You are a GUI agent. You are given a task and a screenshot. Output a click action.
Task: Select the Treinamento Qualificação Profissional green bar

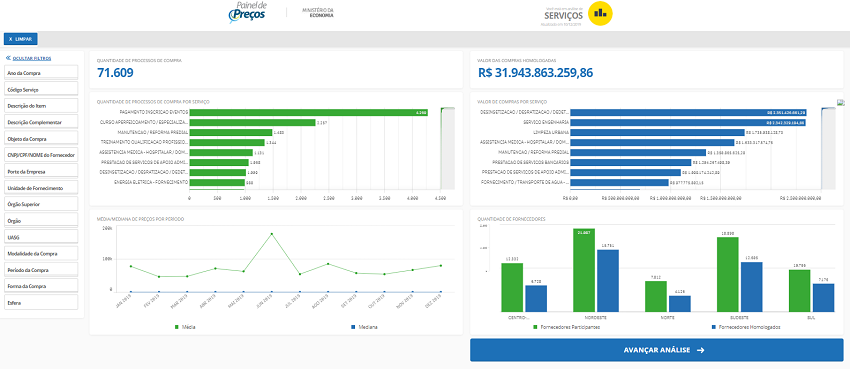click(227, 143)
